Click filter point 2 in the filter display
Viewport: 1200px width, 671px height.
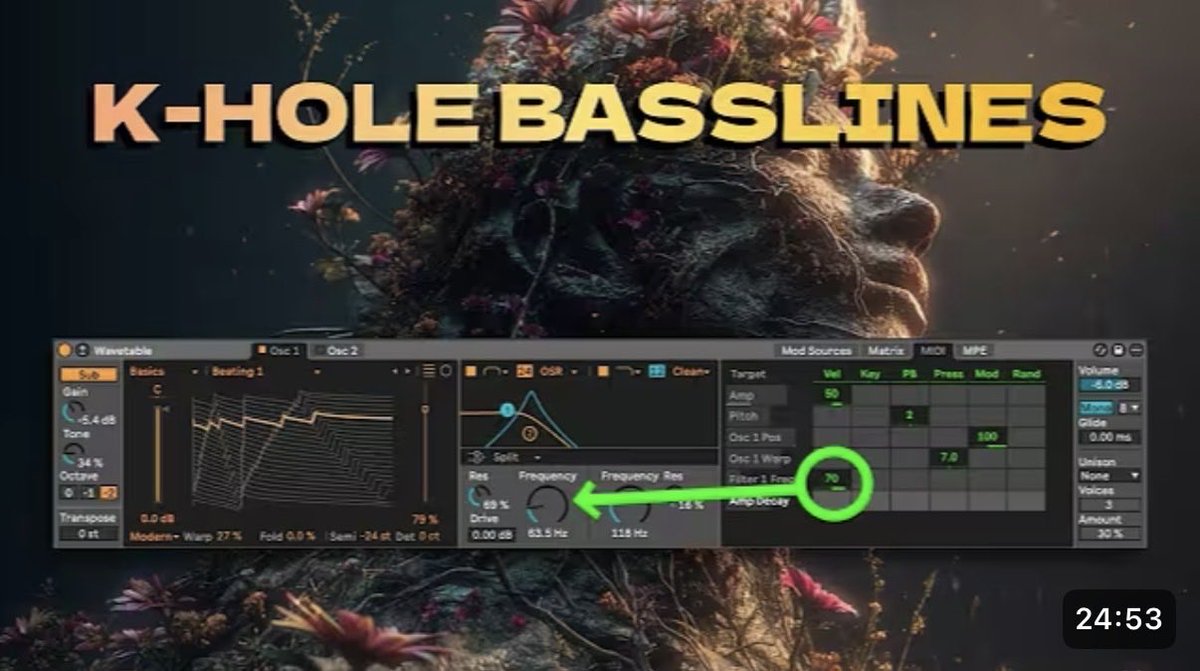529,433
